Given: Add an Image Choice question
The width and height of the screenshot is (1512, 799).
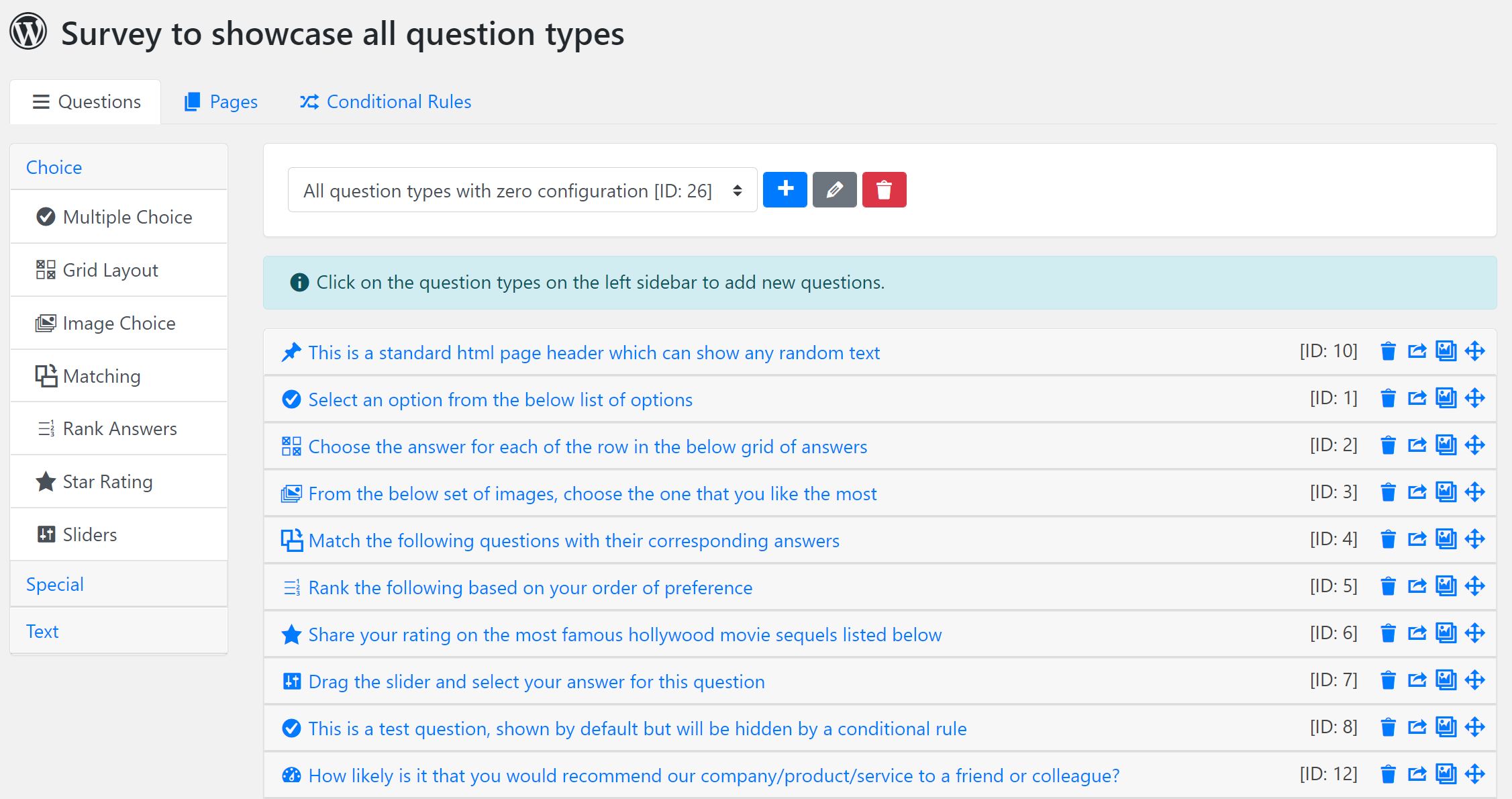Looking at the screenshot, I should (119, 323).
